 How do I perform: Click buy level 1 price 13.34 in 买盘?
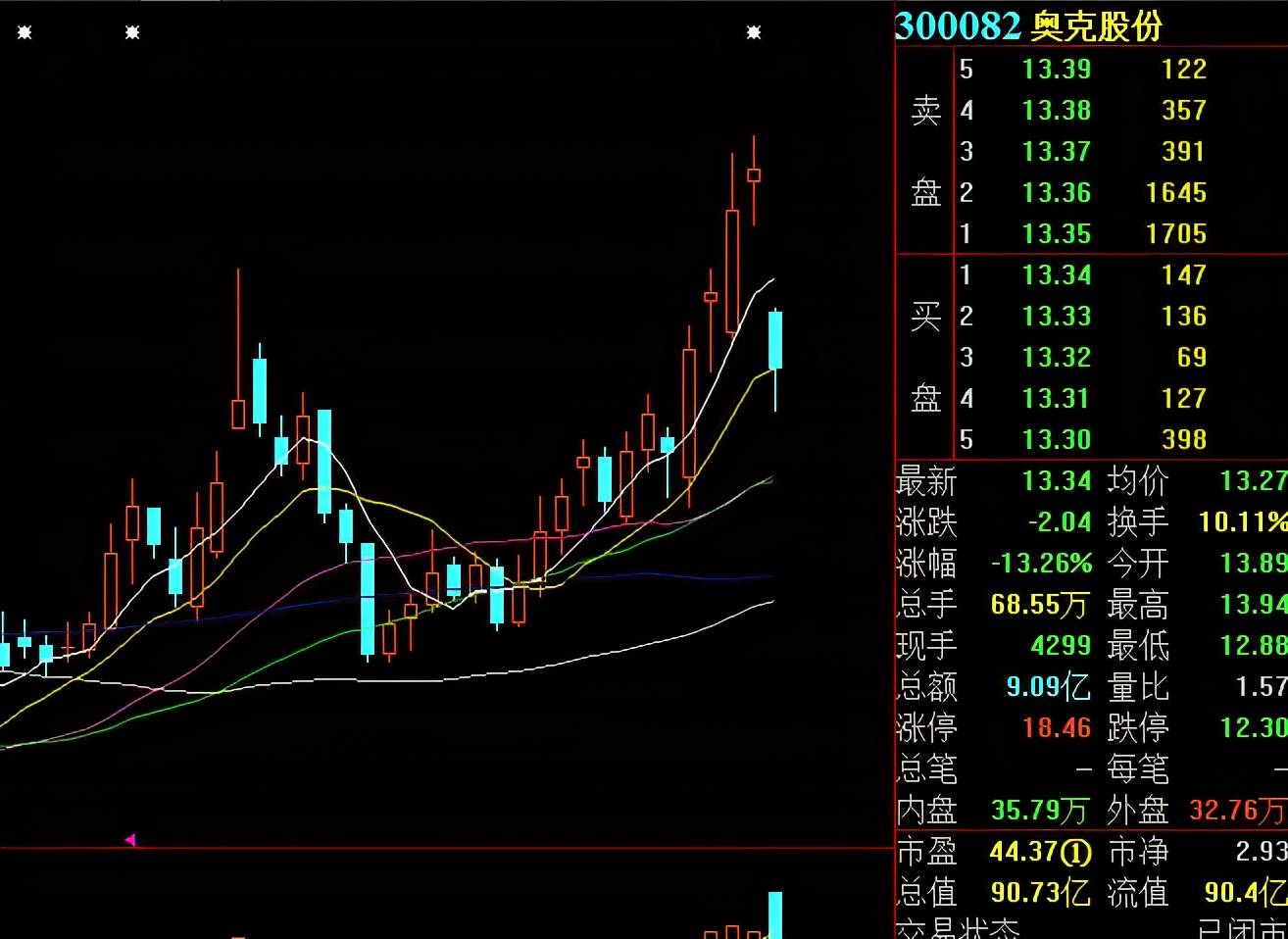[1056, 275]
